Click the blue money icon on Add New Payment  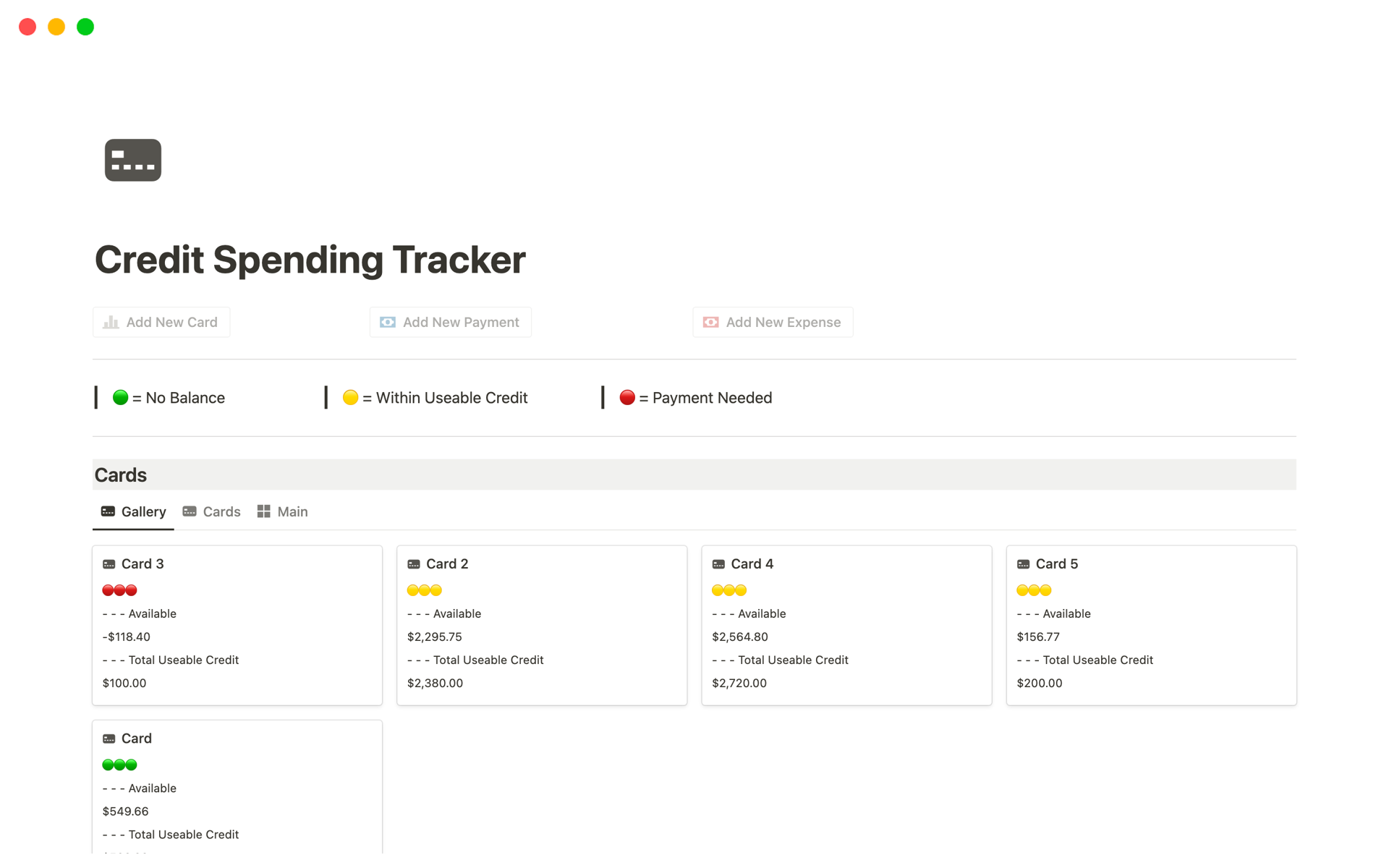[x=388, y=322]
